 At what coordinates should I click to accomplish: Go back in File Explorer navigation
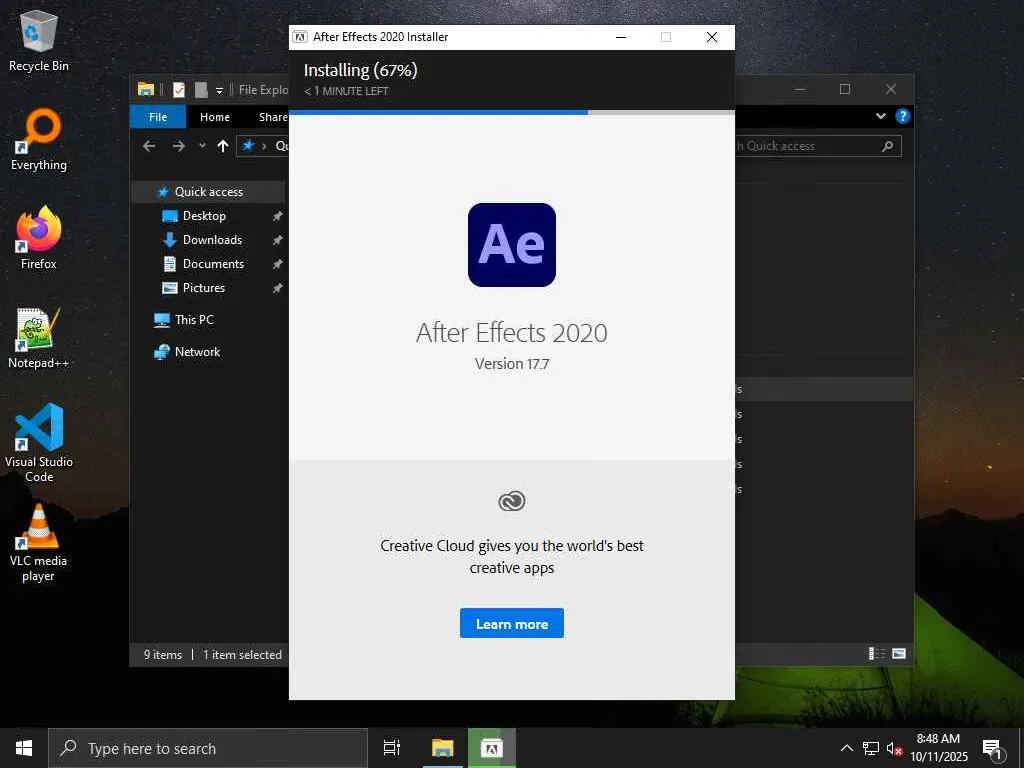pyautogui.click(x=149, y=146)
